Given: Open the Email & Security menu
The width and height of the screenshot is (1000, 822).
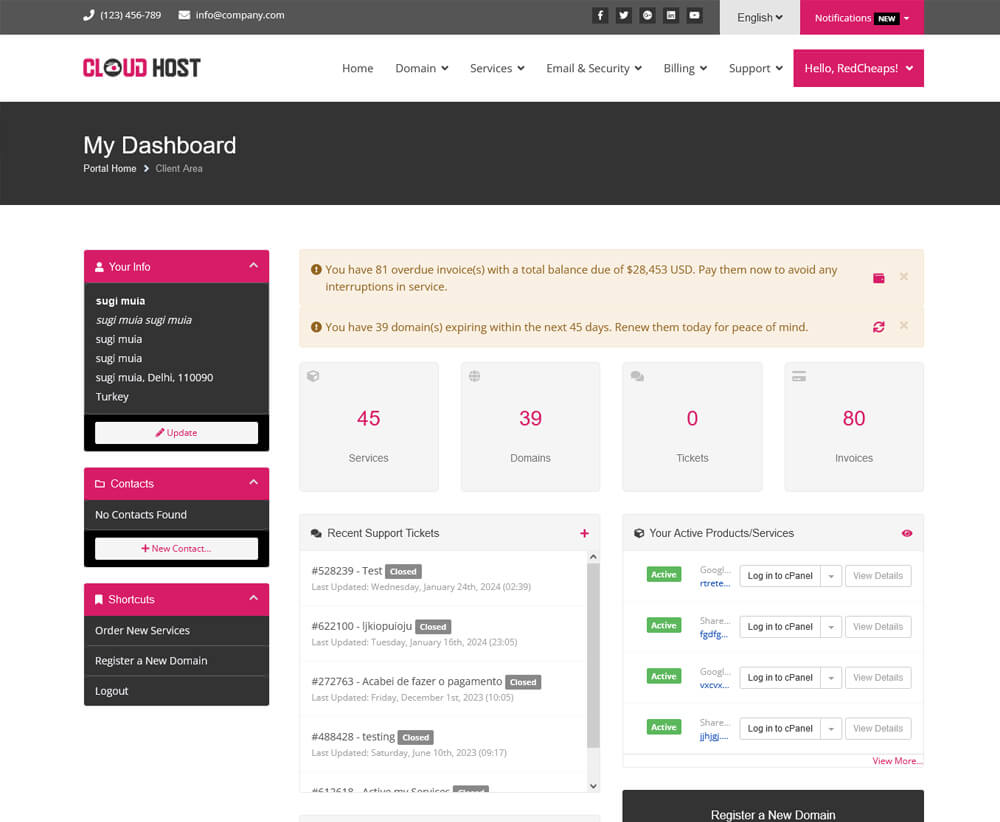Looking at the screenshot, I should point(594,68).
